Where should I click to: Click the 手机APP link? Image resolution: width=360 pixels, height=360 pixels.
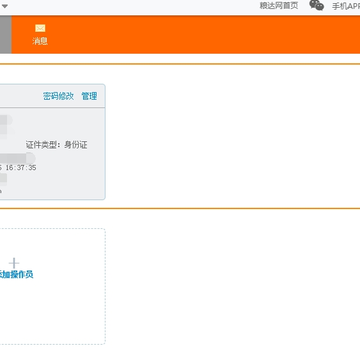coord(346,6)
